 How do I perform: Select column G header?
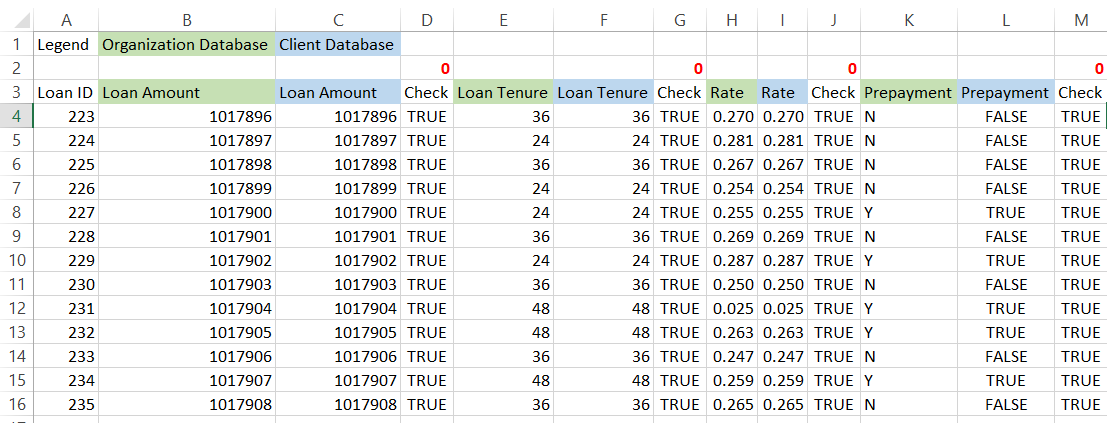[680, 19]
